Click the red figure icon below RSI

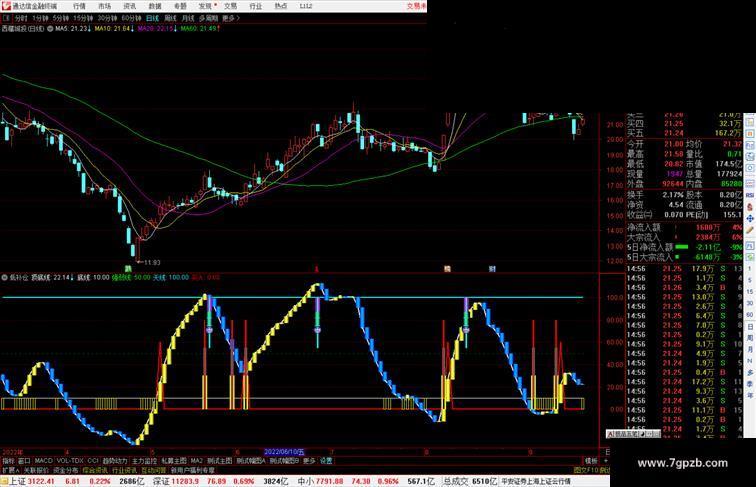750,207
